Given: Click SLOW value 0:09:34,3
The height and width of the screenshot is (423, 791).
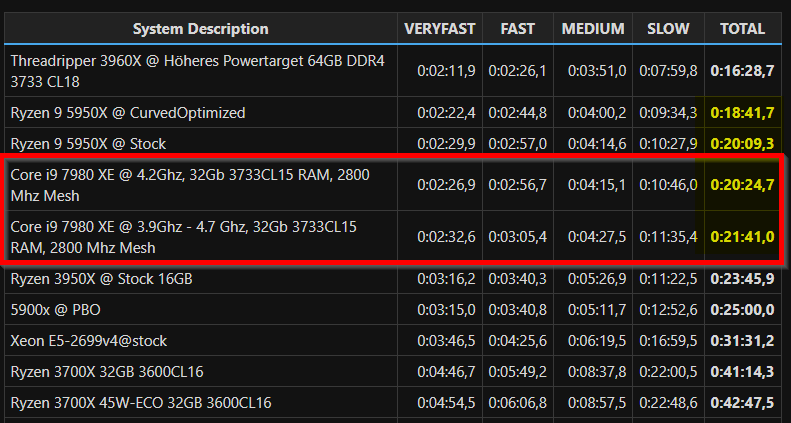Looking at the screenshot, I should point(668,112).
